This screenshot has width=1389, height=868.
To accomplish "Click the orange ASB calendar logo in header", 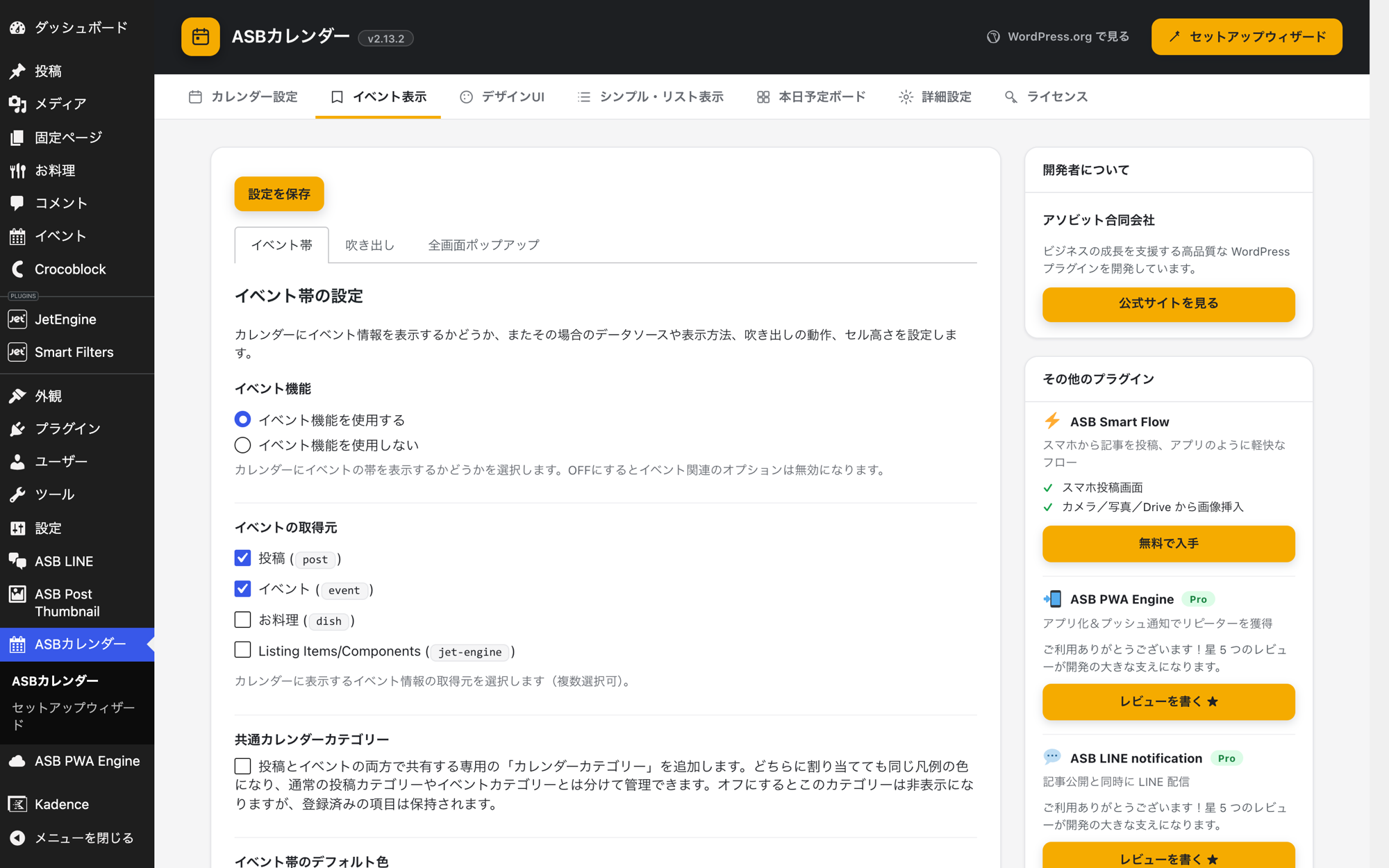I will [x=201, y=37].
